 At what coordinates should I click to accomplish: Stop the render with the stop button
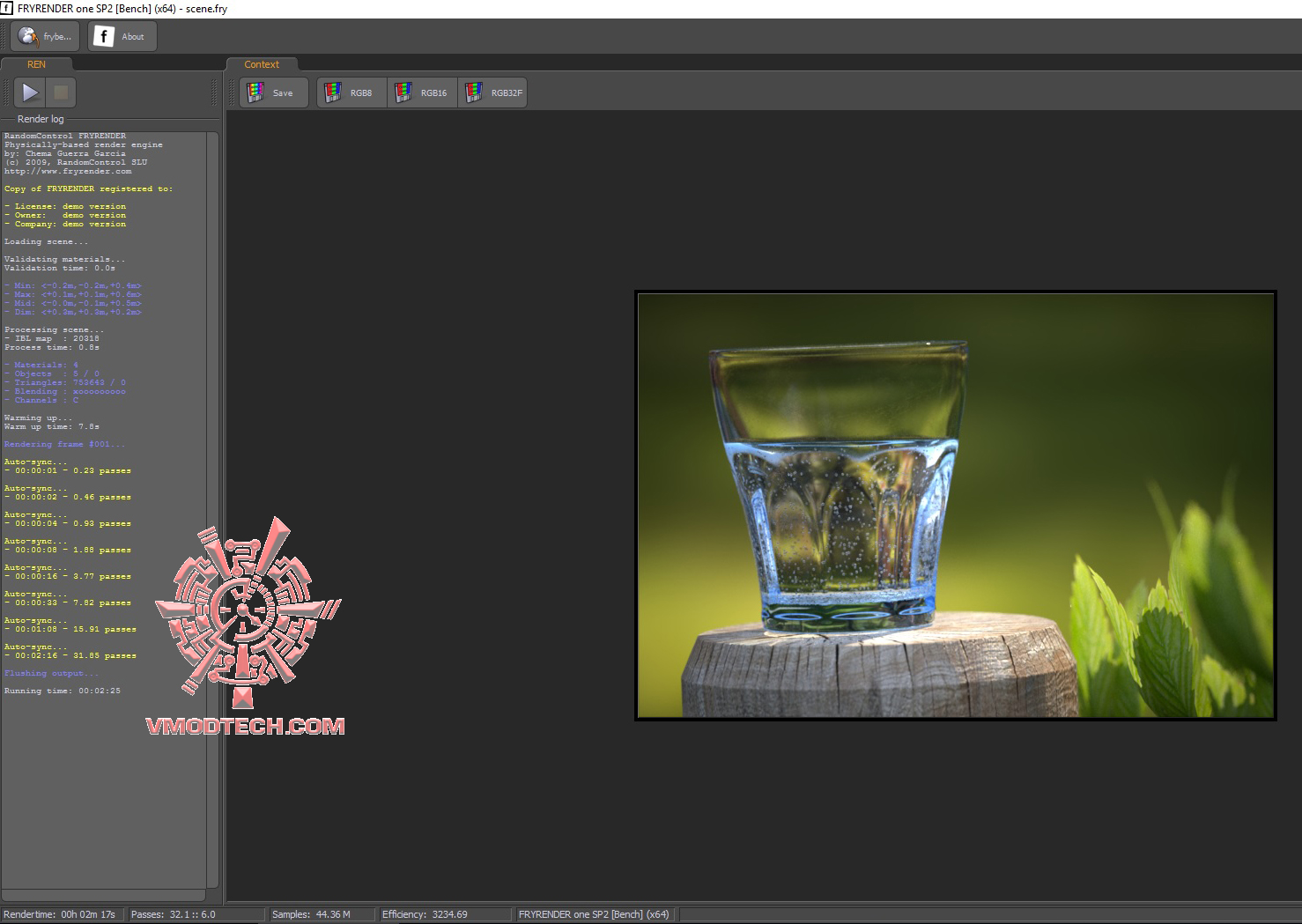(x=61, y=92)
